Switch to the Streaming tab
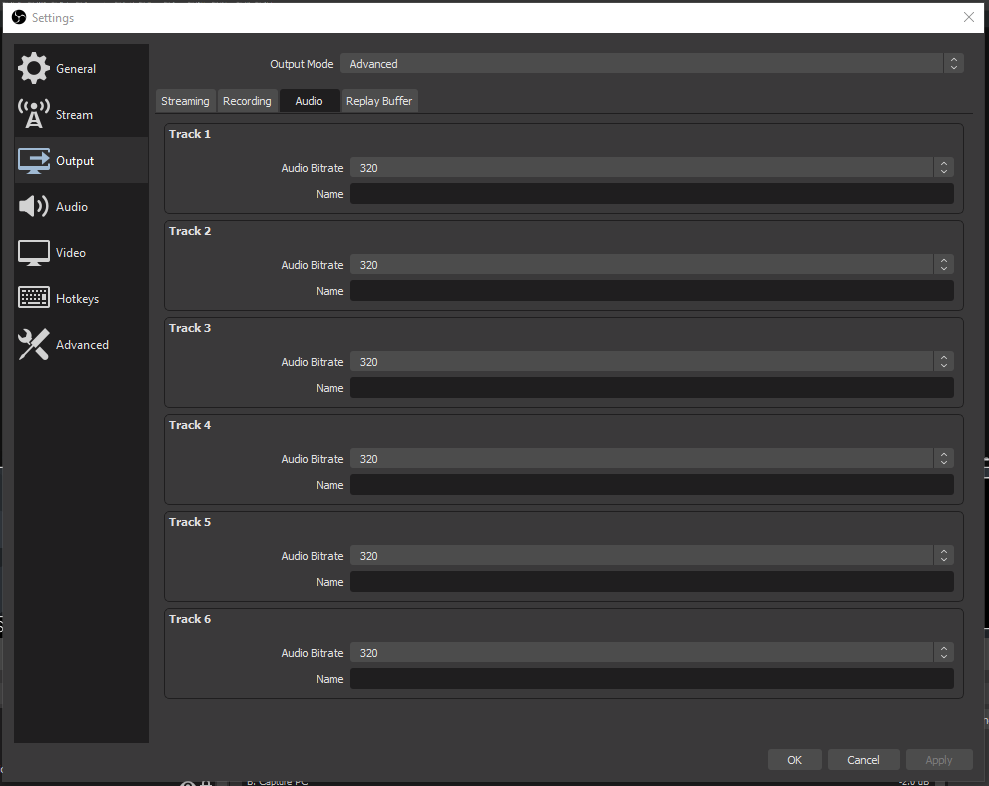989x786 pixels. click(185, 101)
